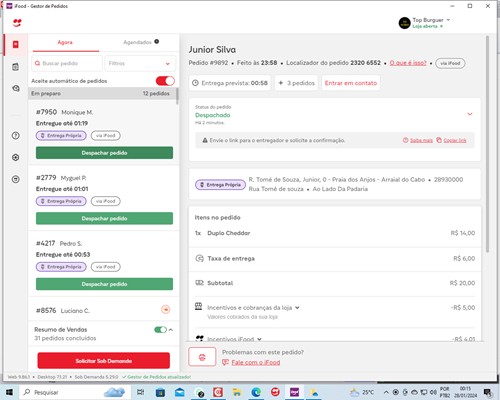Open the settings gear in sidebar
500x400 pixels.
tap(16, 157)
